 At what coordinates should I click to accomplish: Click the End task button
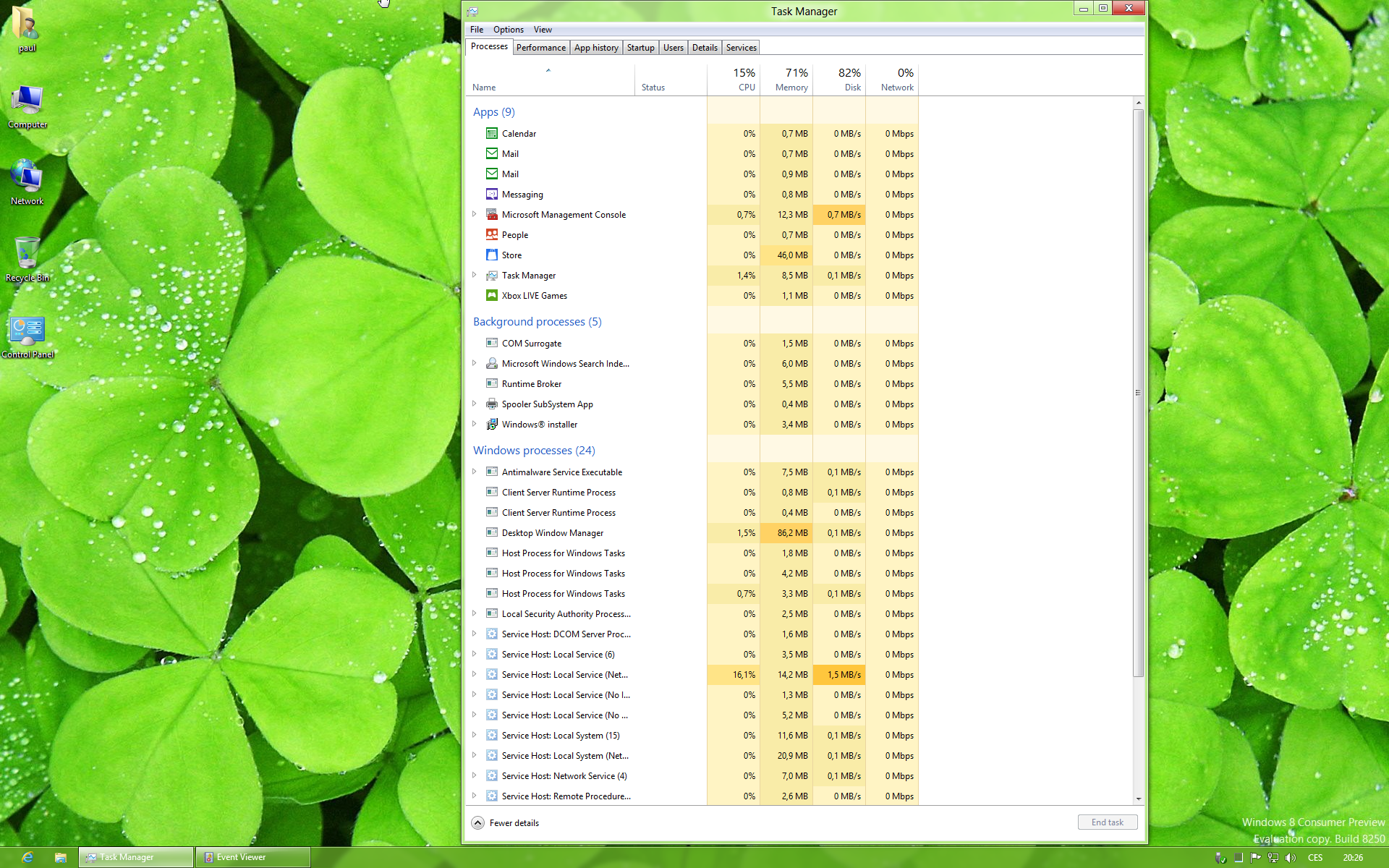coord(1108,822)
